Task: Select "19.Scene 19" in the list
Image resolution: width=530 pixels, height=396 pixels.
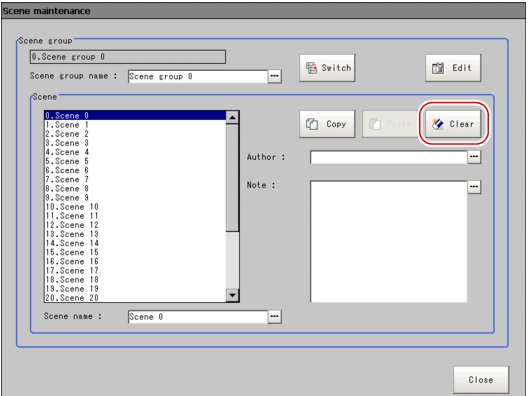Action: coord(135,289)
